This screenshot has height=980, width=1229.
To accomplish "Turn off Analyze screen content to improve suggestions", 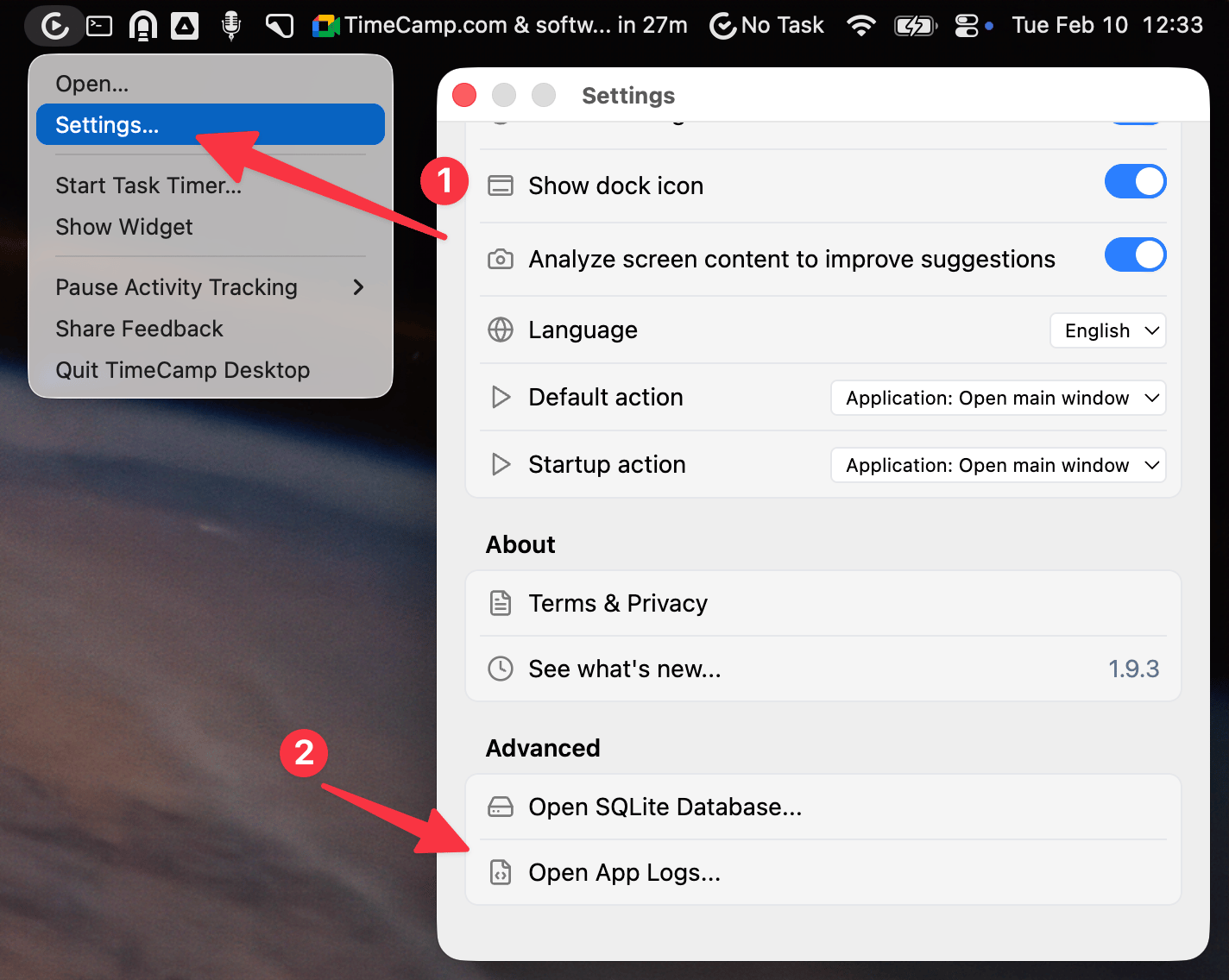I will [x=1135, y=254].
